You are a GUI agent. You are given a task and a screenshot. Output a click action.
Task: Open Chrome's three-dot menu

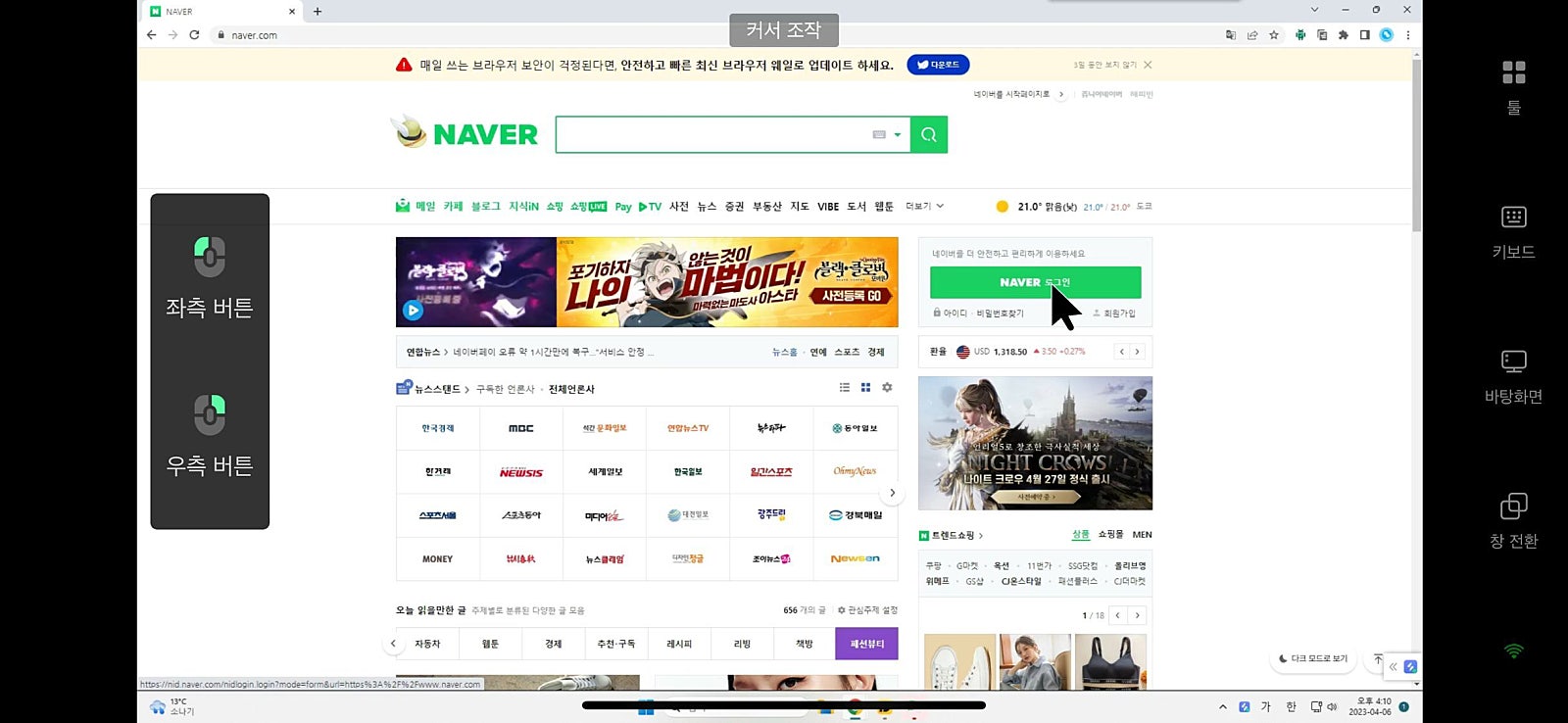[1408, 35]
